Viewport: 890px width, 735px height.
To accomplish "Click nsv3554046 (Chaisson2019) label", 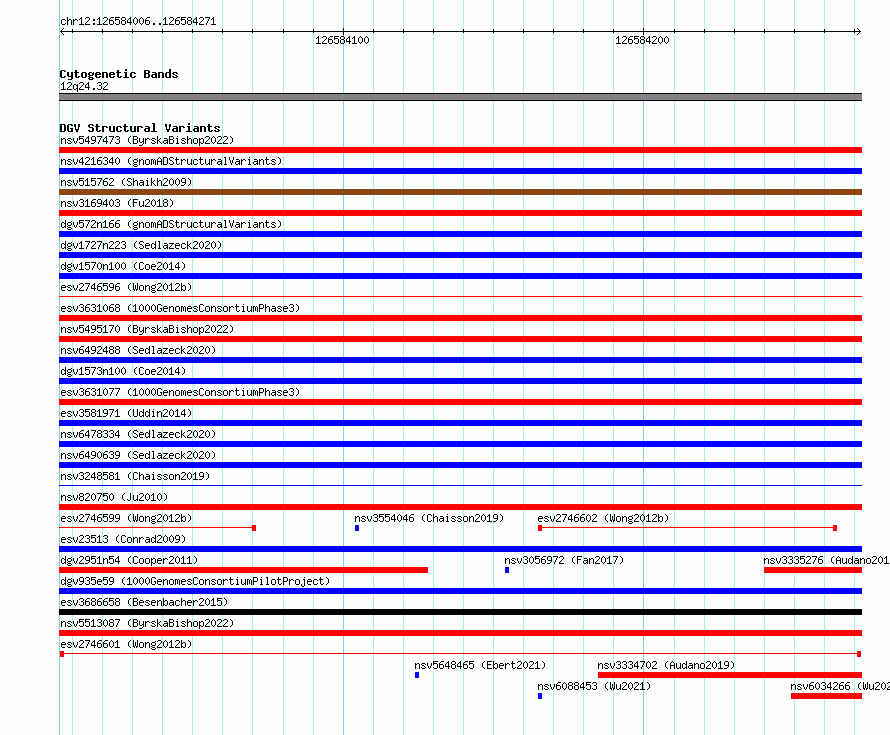I will [429, 518].
